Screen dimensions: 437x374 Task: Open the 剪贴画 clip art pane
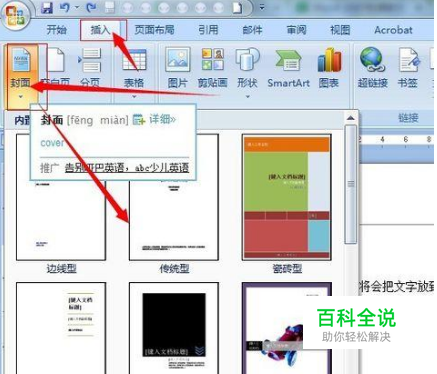213,68
